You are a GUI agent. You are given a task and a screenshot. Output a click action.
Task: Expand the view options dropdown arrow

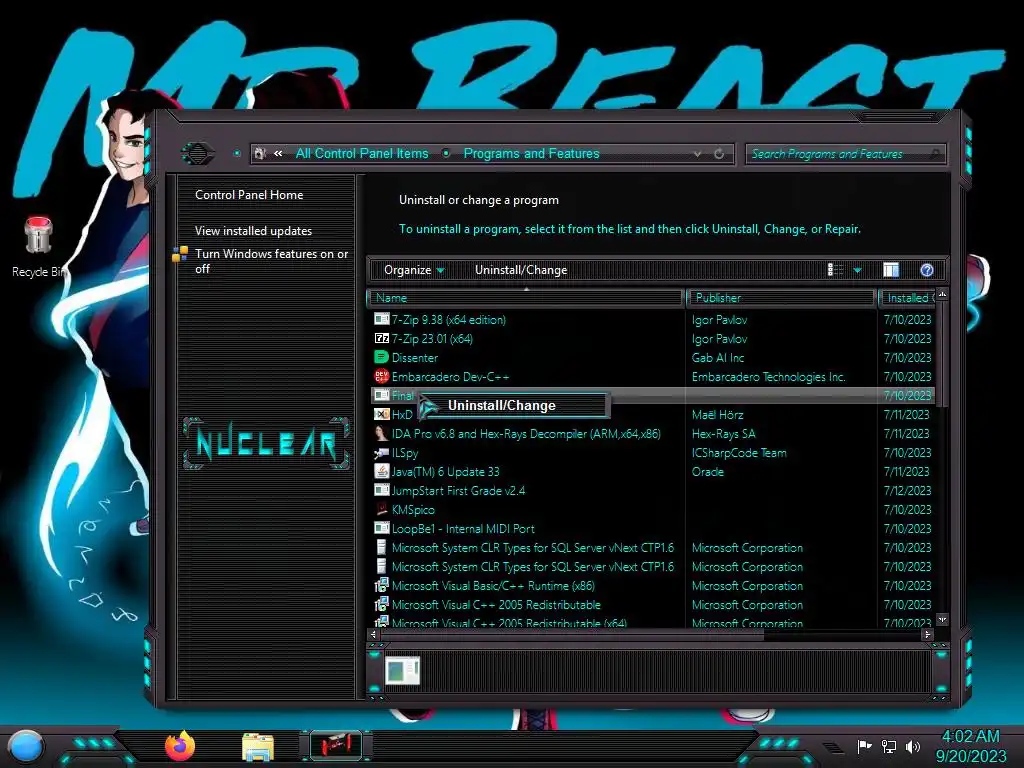857,270
